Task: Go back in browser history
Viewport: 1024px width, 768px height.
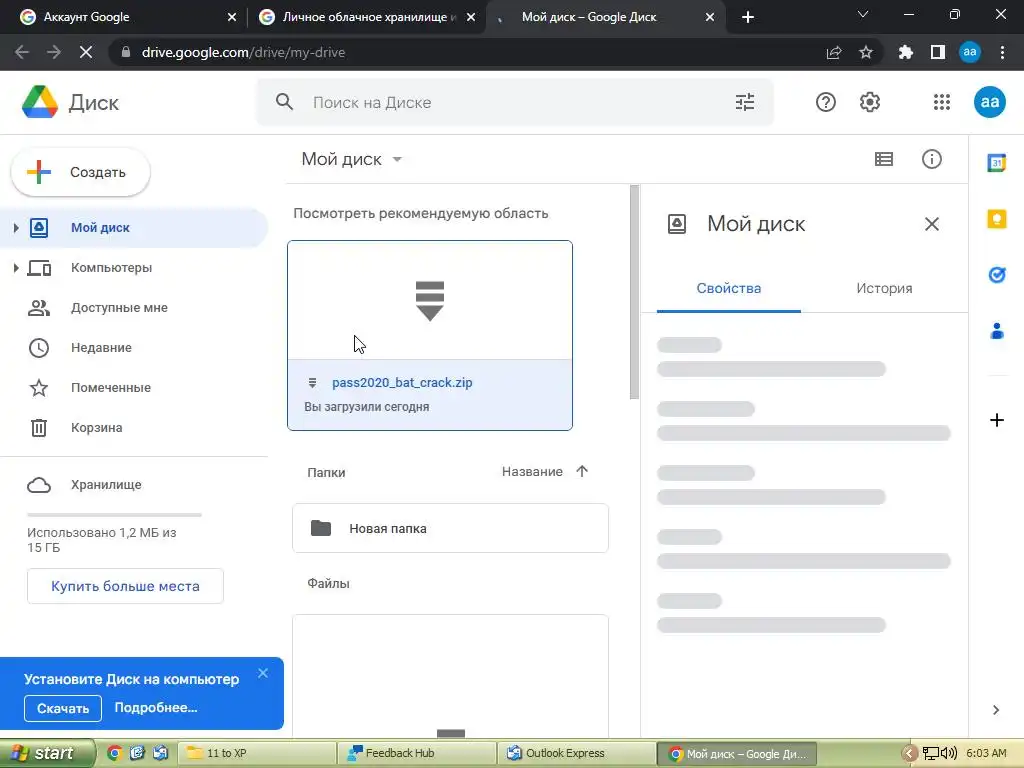Action: pyautogui.click(x=22, y=52)
